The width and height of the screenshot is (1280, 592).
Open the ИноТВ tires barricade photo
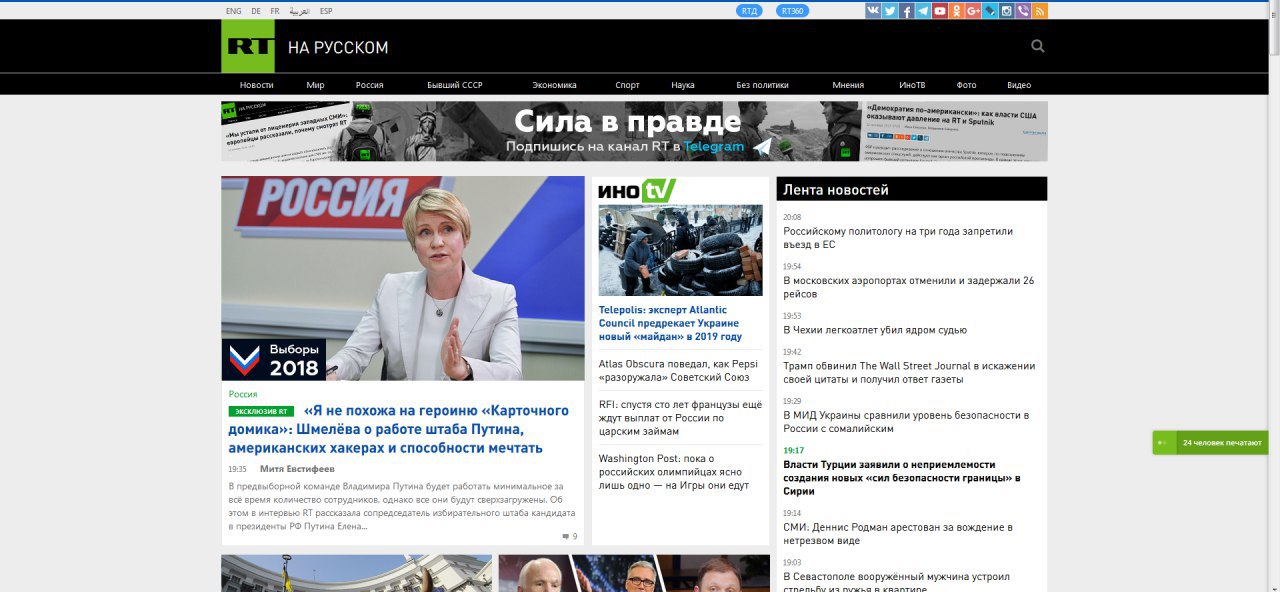[x=680, y=250]
